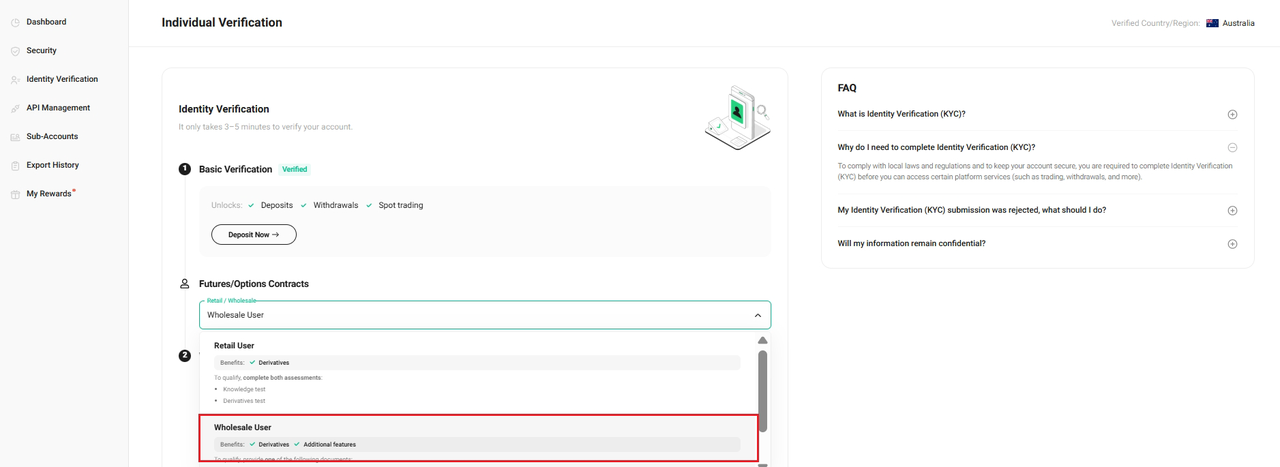1280x467 pixels.
Task: Collapse 'Why do I need to complete' FAQ
Action: (1232, 147)
